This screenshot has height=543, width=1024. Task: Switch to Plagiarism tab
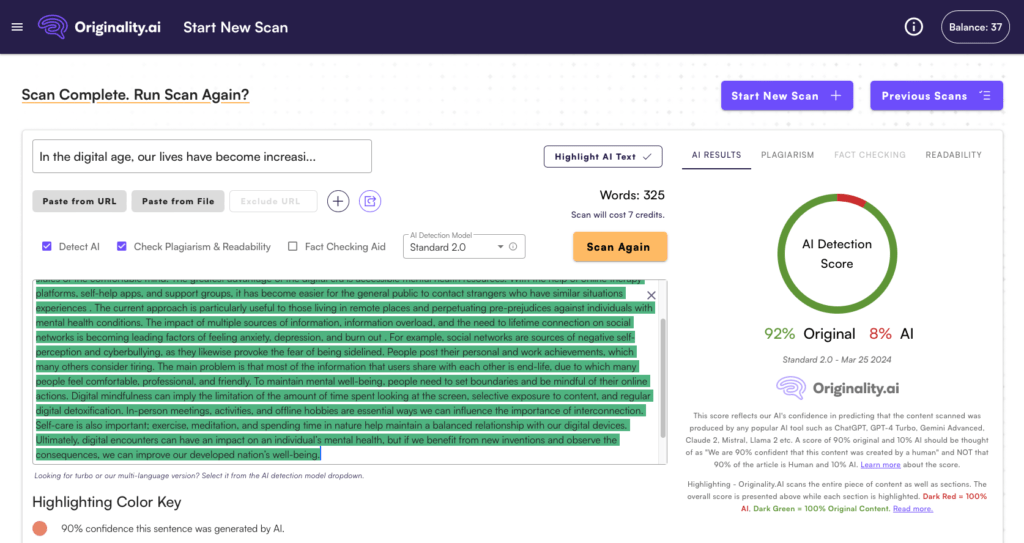coord(788,155)
